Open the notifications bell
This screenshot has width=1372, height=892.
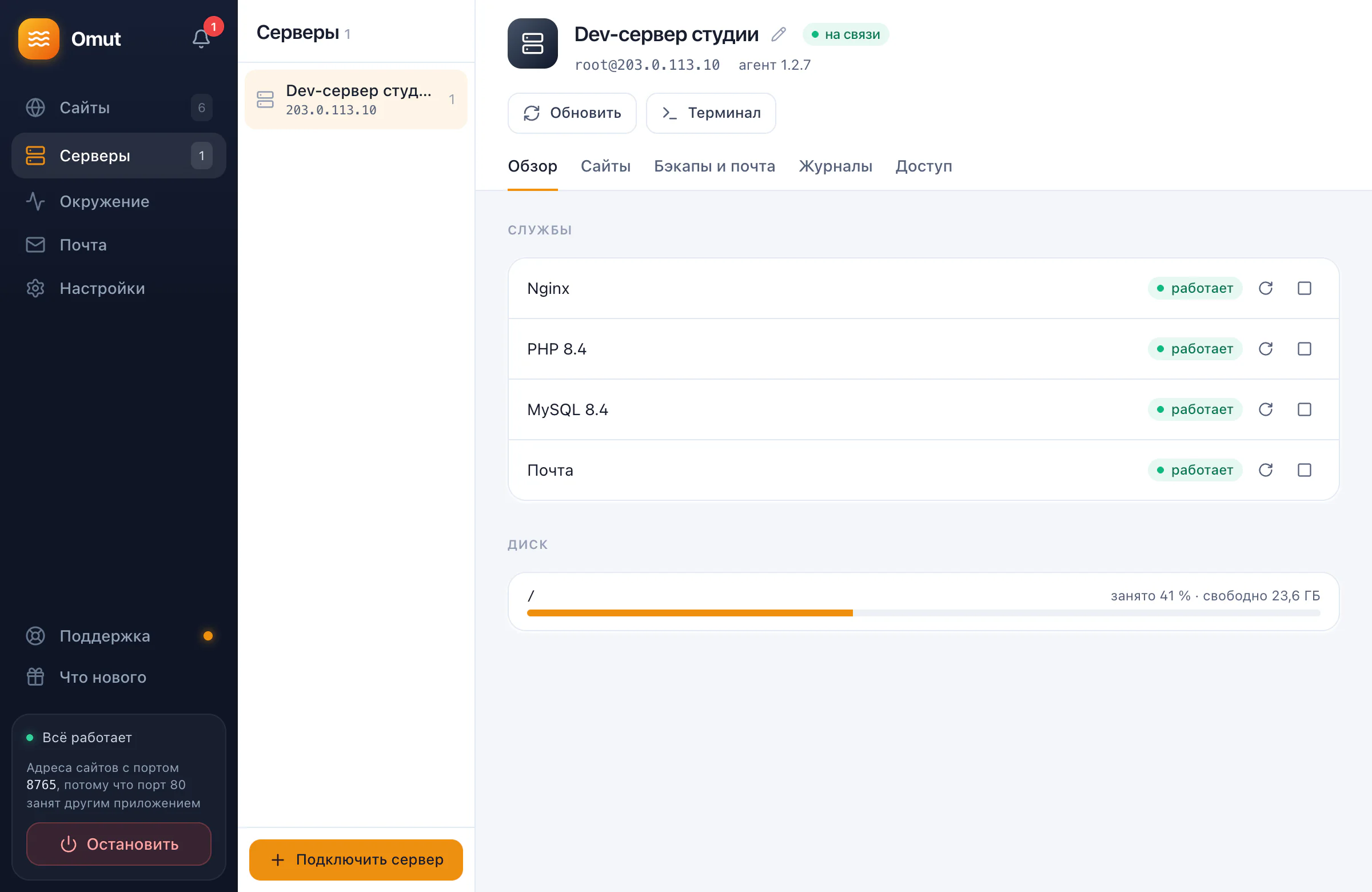201,39
